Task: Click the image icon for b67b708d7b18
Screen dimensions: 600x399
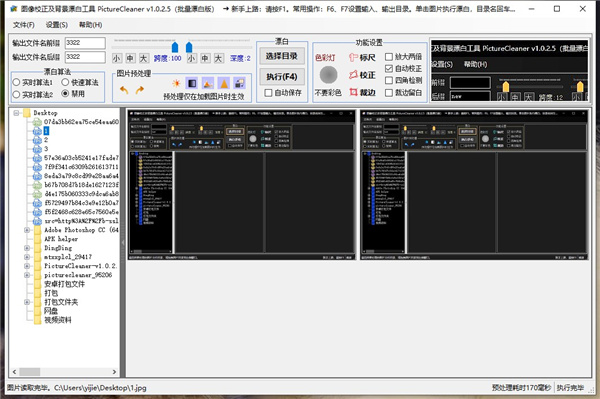Action: (37, 185)
